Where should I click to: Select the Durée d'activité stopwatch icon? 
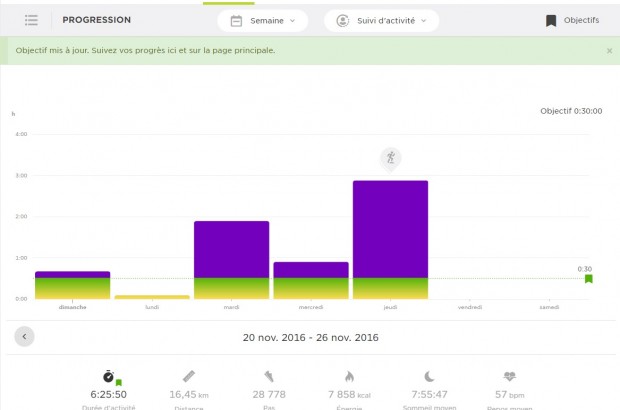point(108,376)
